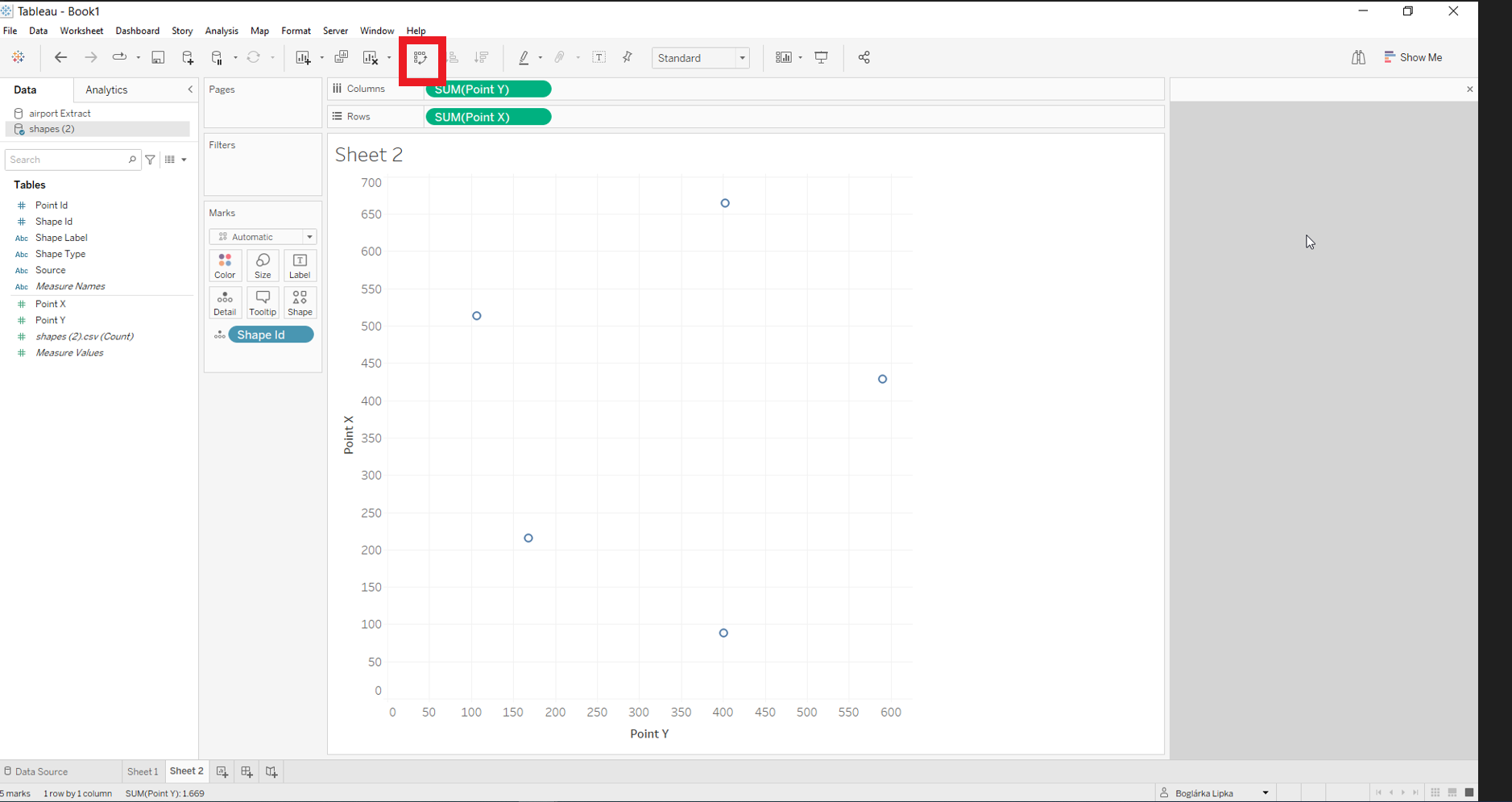Open the mark type dropdown showing Automatic
Screen dimensions: 1512x802
coord(263,237)
